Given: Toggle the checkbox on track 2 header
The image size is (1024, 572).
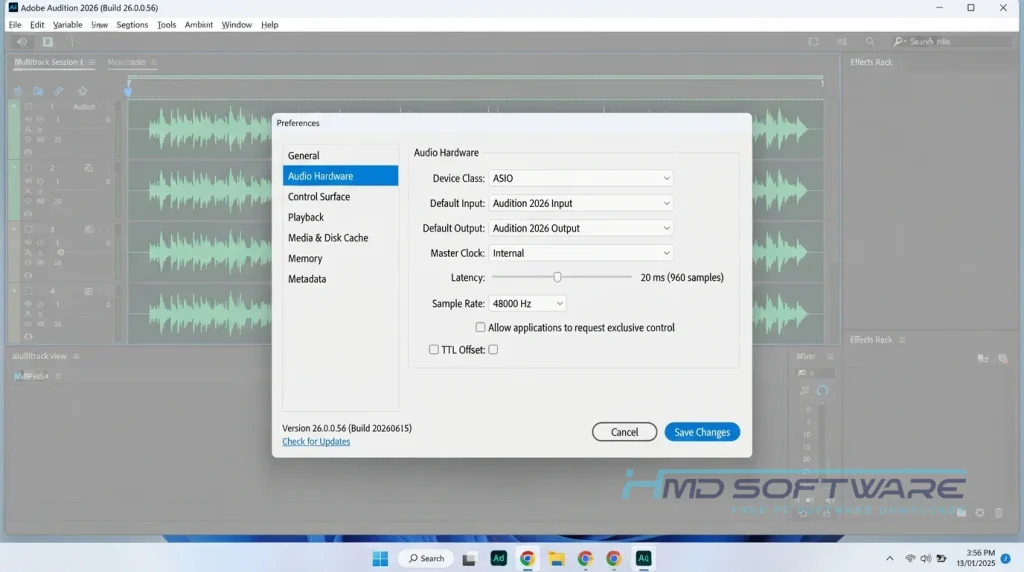Looking at the screenshot, I should click(x=28, y=168).
